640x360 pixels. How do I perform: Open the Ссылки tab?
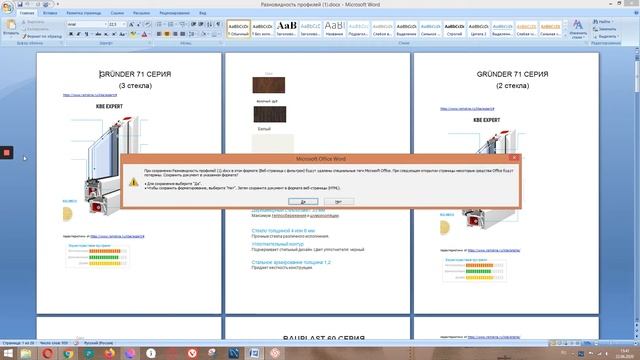117,13
